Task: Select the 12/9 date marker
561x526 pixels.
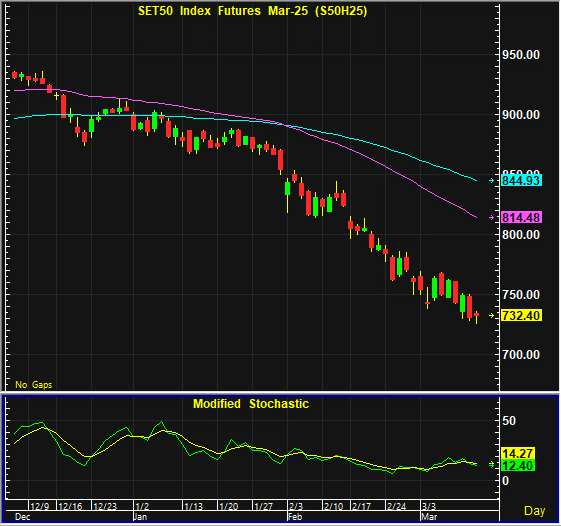Action: [39, 506]
